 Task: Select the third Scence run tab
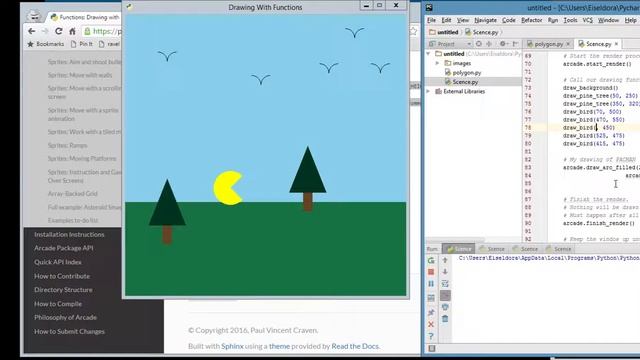525,249
